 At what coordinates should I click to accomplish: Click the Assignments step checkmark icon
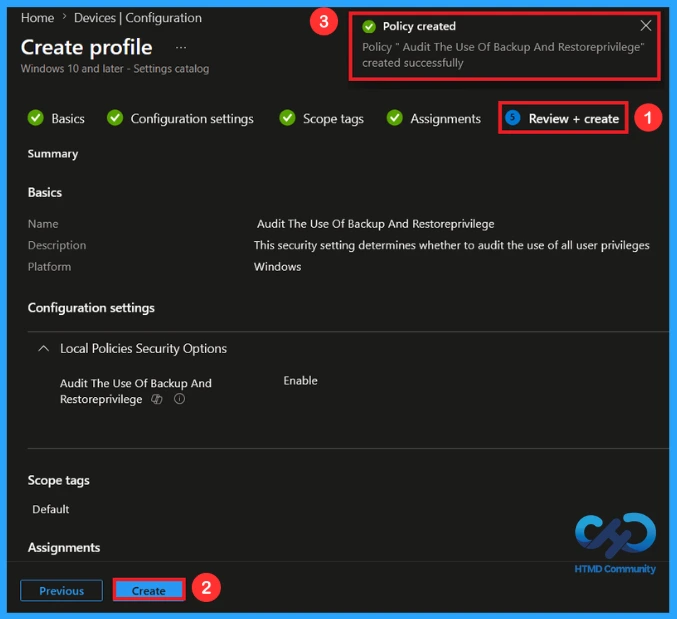(x=395, y=118)
